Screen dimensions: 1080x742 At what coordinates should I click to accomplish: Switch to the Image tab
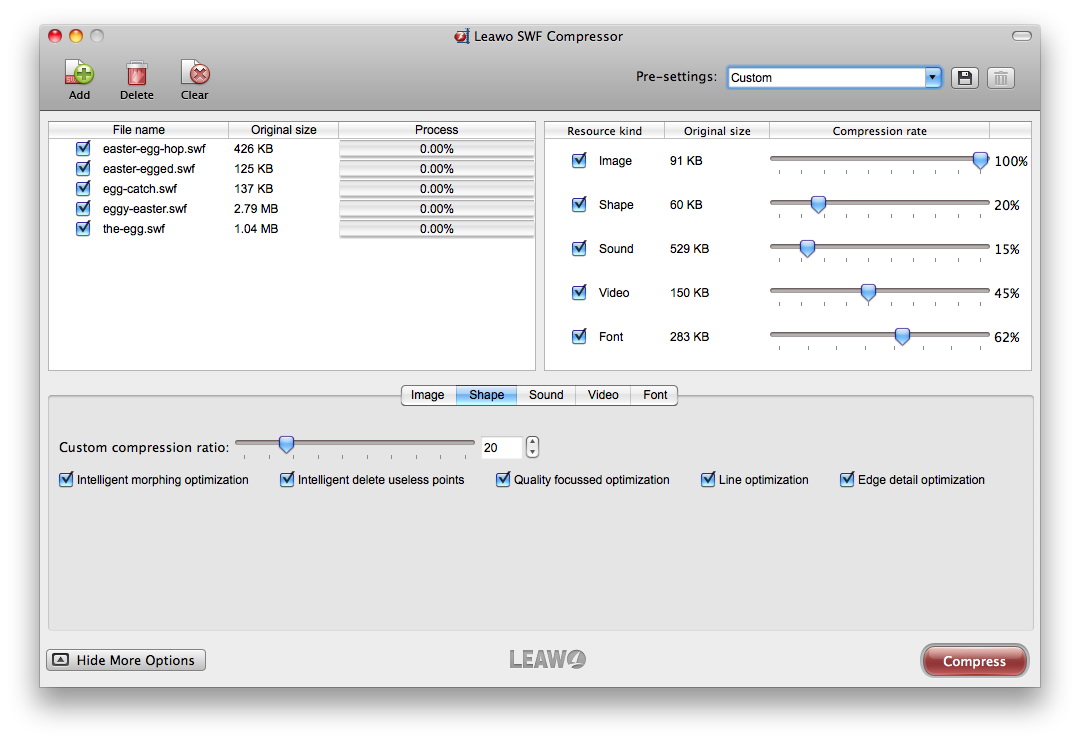(x=428, y=395)
